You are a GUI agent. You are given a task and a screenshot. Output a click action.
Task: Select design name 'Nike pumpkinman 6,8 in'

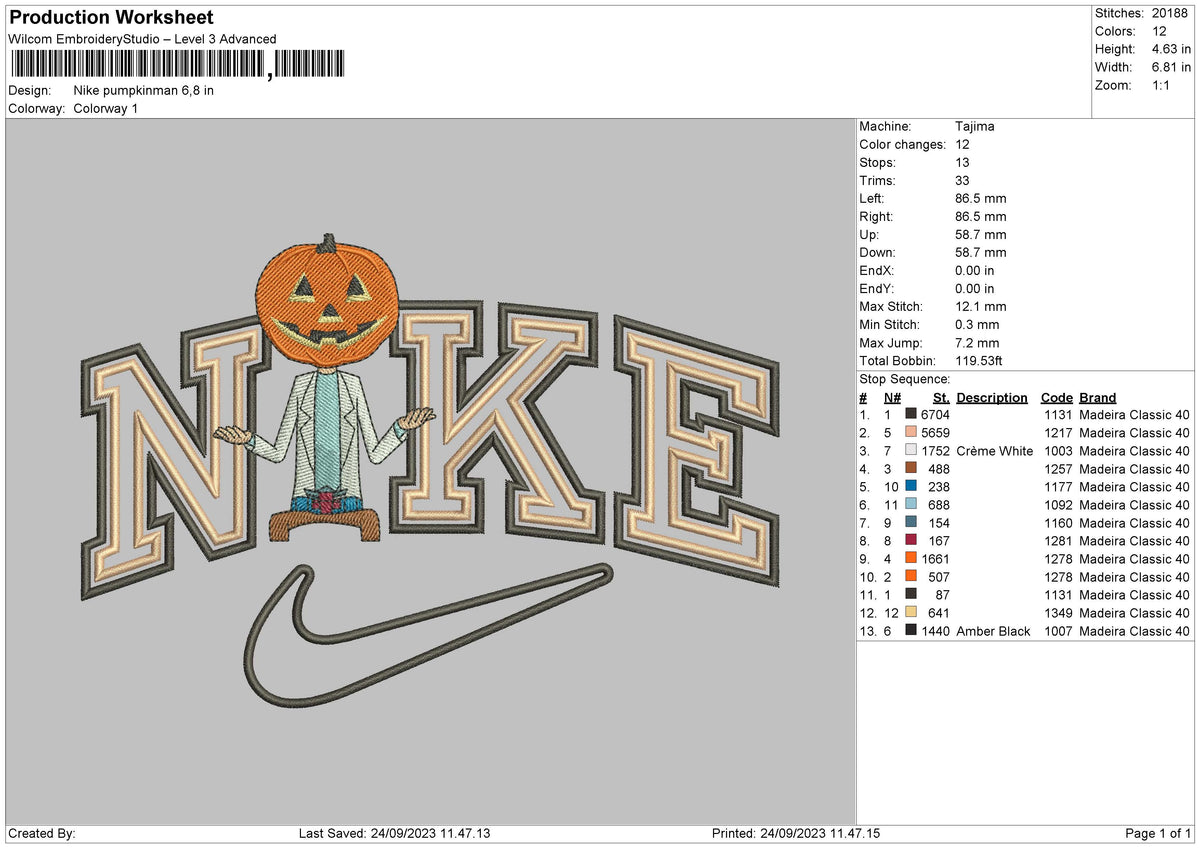tap(144, 90)
